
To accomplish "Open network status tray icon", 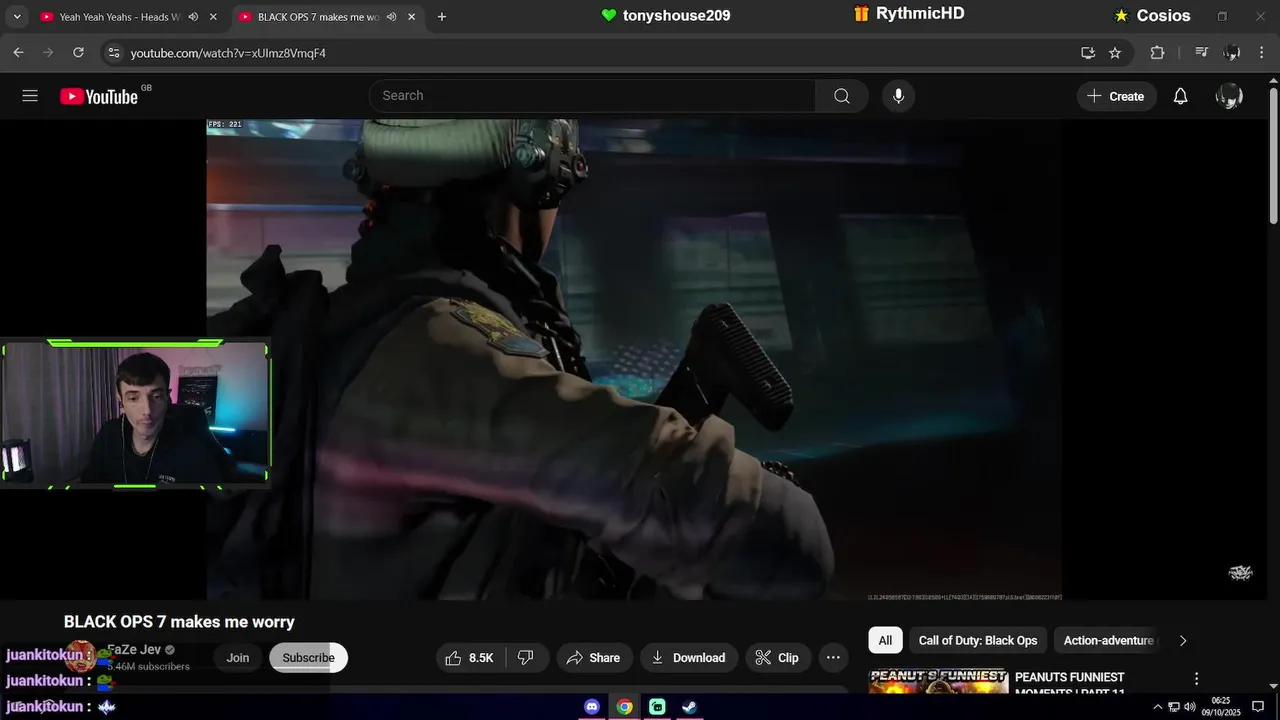I will pos(1174,707).
